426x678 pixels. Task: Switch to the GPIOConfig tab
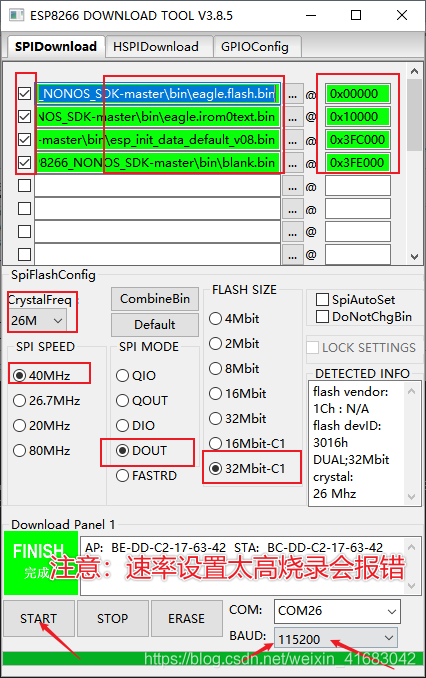pos(255,47)
